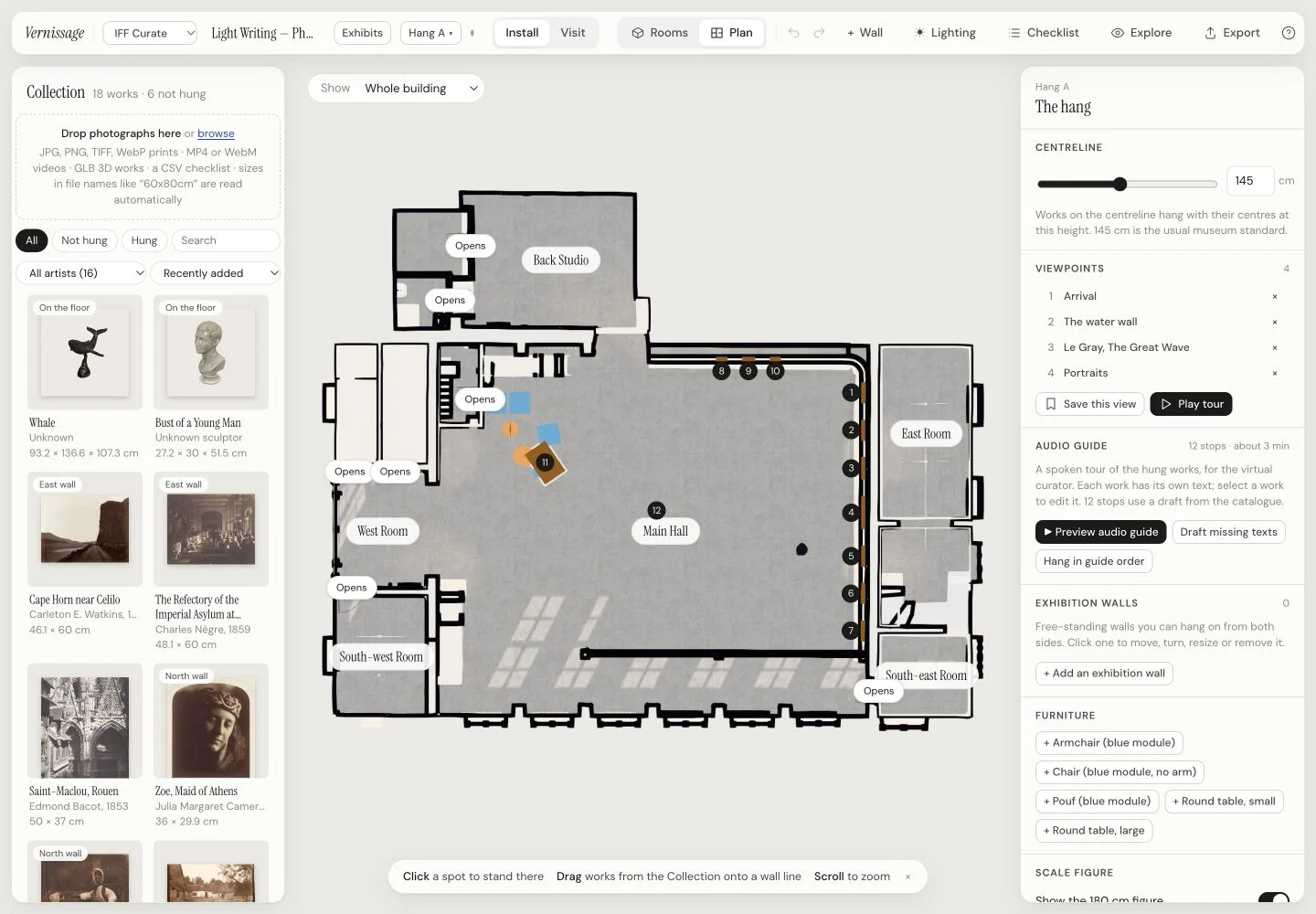
Task: Click the centreline height value field
Action: pos(1249,181)
